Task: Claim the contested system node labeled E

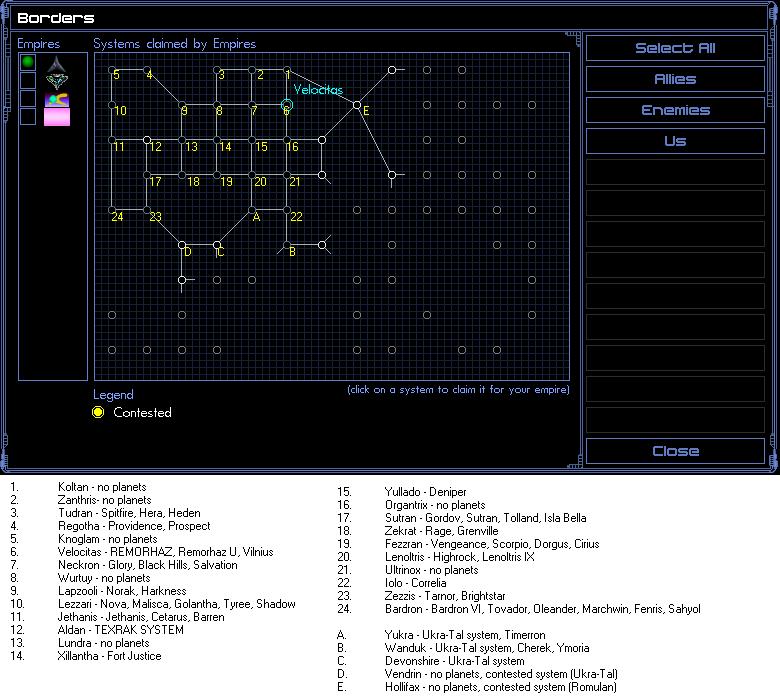Action: pos(357,105)
